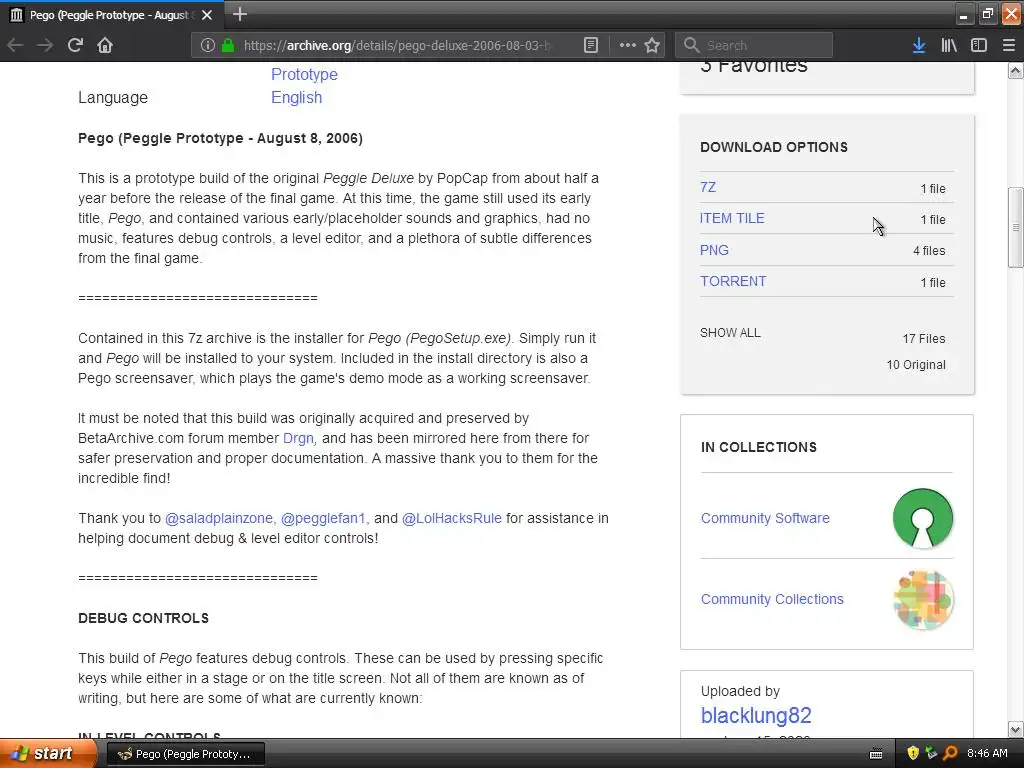The image size is (1024, 768).
Task: Open the keyboard icon in system tray
Action: pos(876,754)
